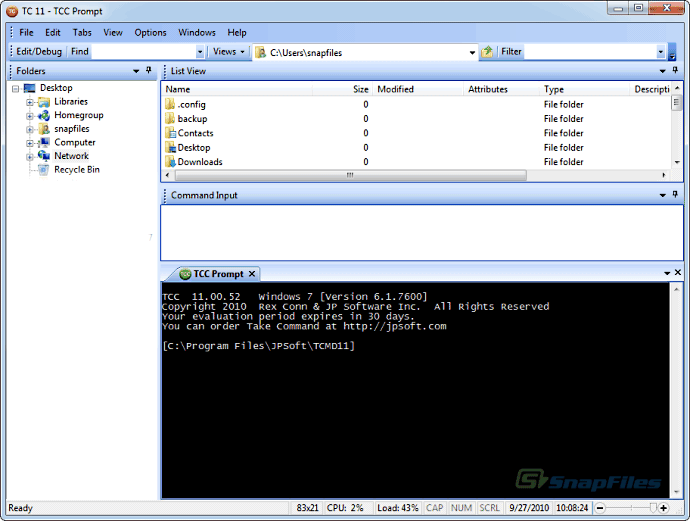Open the Edit menu
This screenshot has height=521, width=690.
click(53, 33)
